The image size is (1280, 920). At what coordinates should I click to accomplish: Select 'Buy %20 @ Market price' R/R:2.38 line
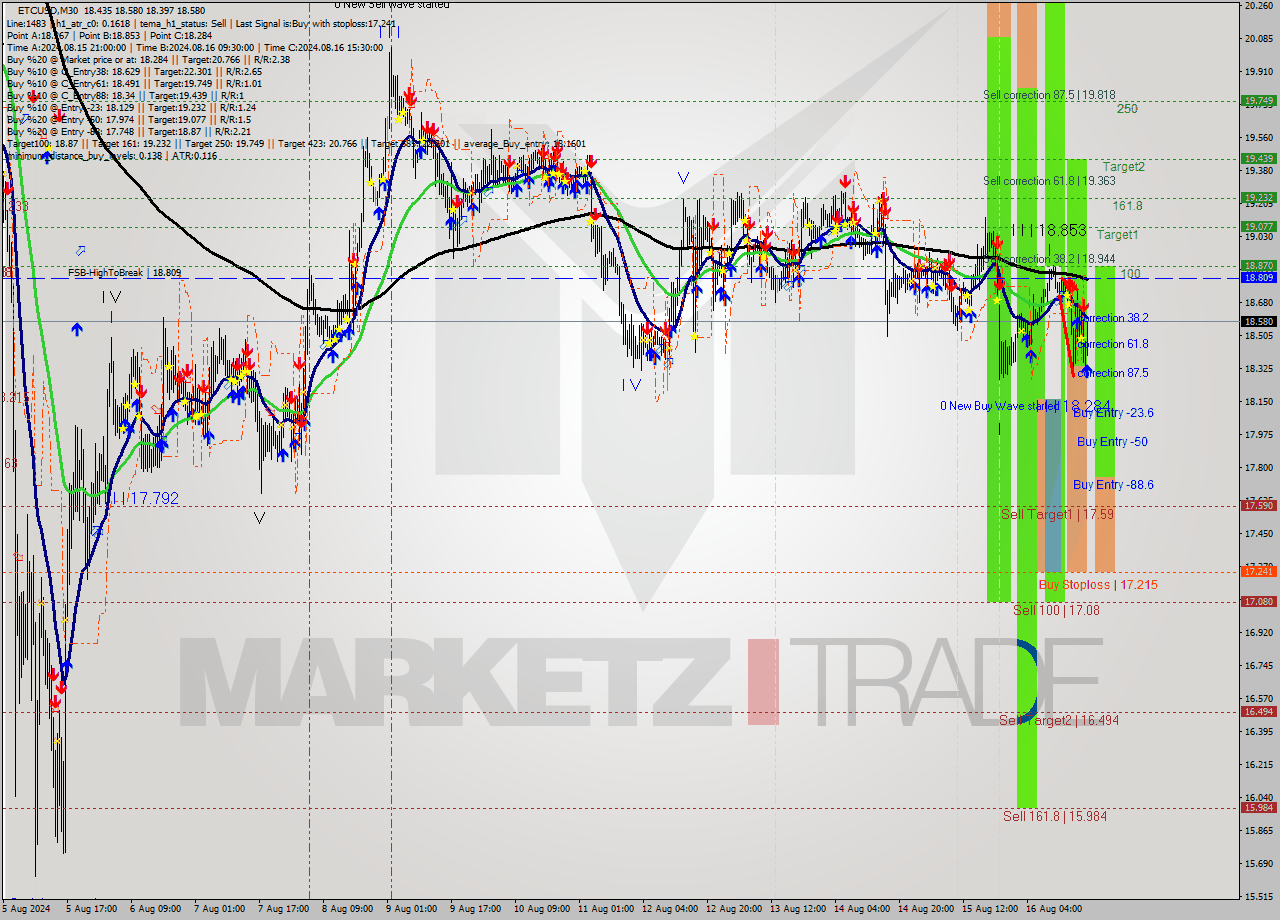(148, 59)
